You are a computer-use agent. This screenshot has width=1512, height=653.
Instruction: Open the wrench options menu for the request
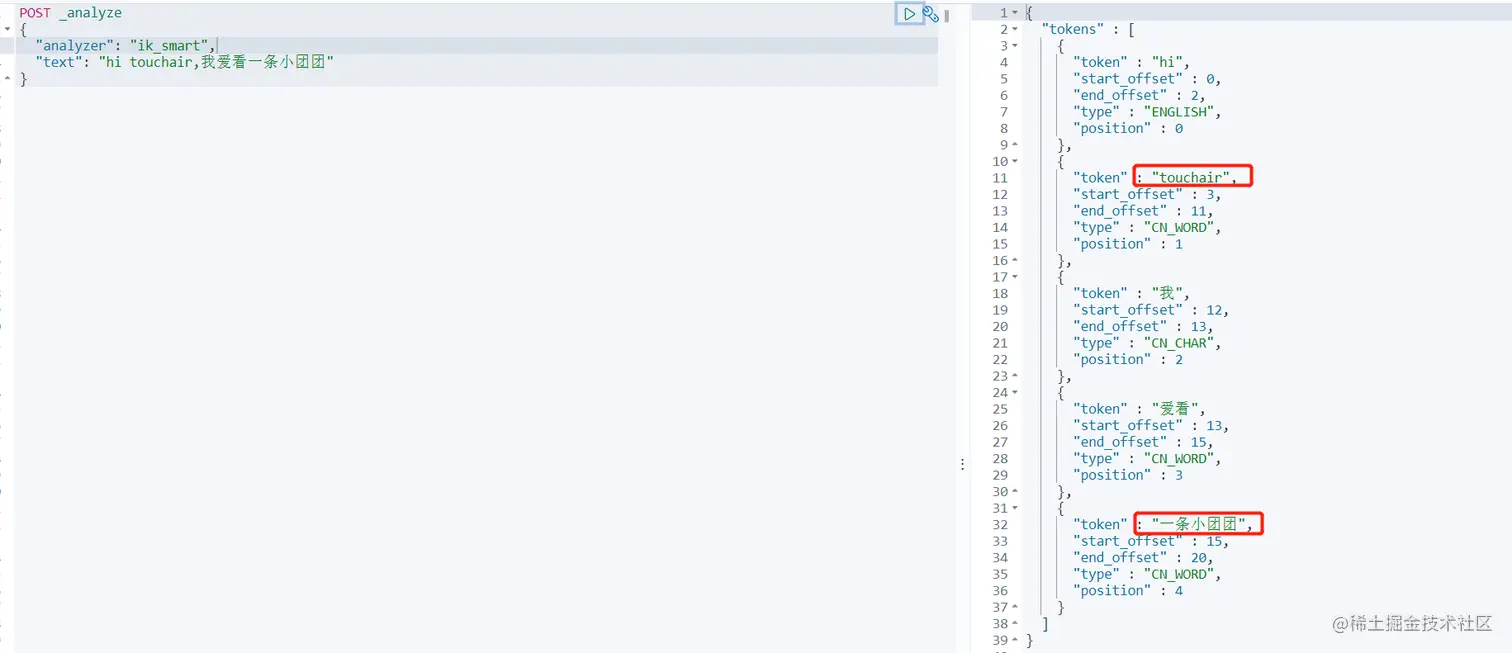930,14
